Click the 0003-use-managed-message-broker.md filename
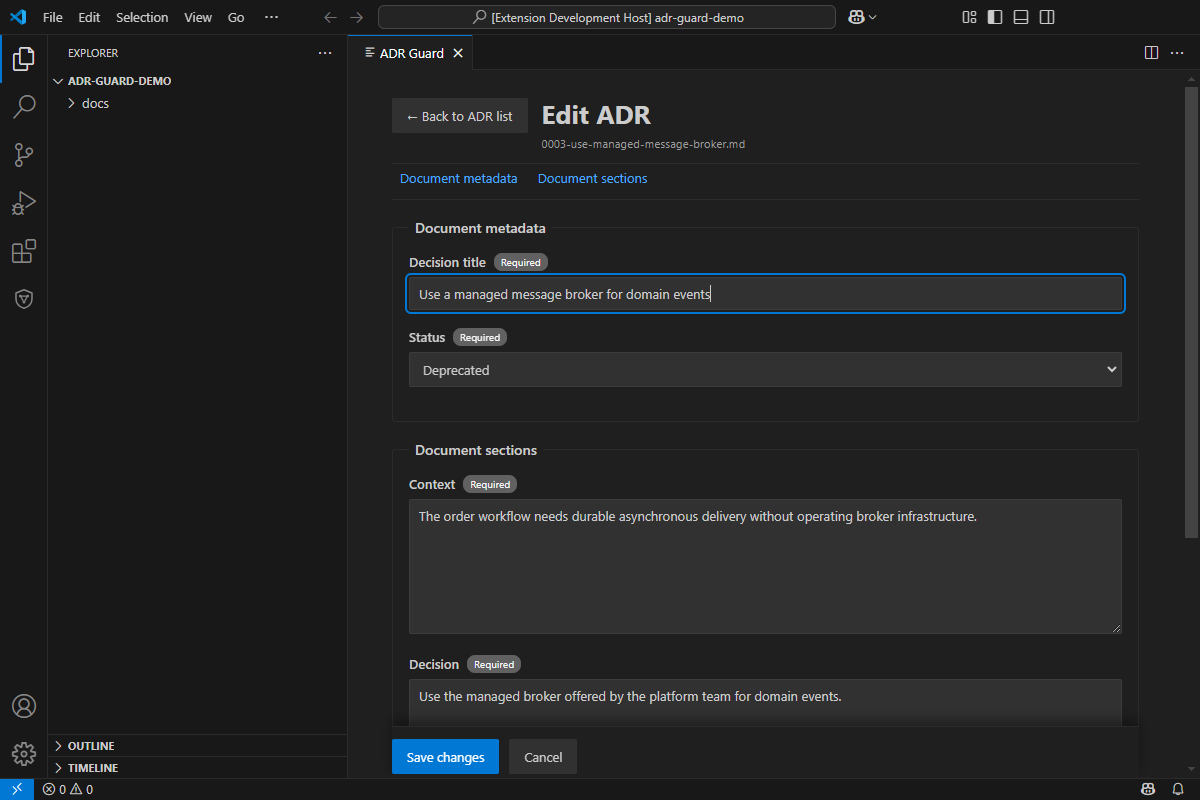 coord(643,144)
